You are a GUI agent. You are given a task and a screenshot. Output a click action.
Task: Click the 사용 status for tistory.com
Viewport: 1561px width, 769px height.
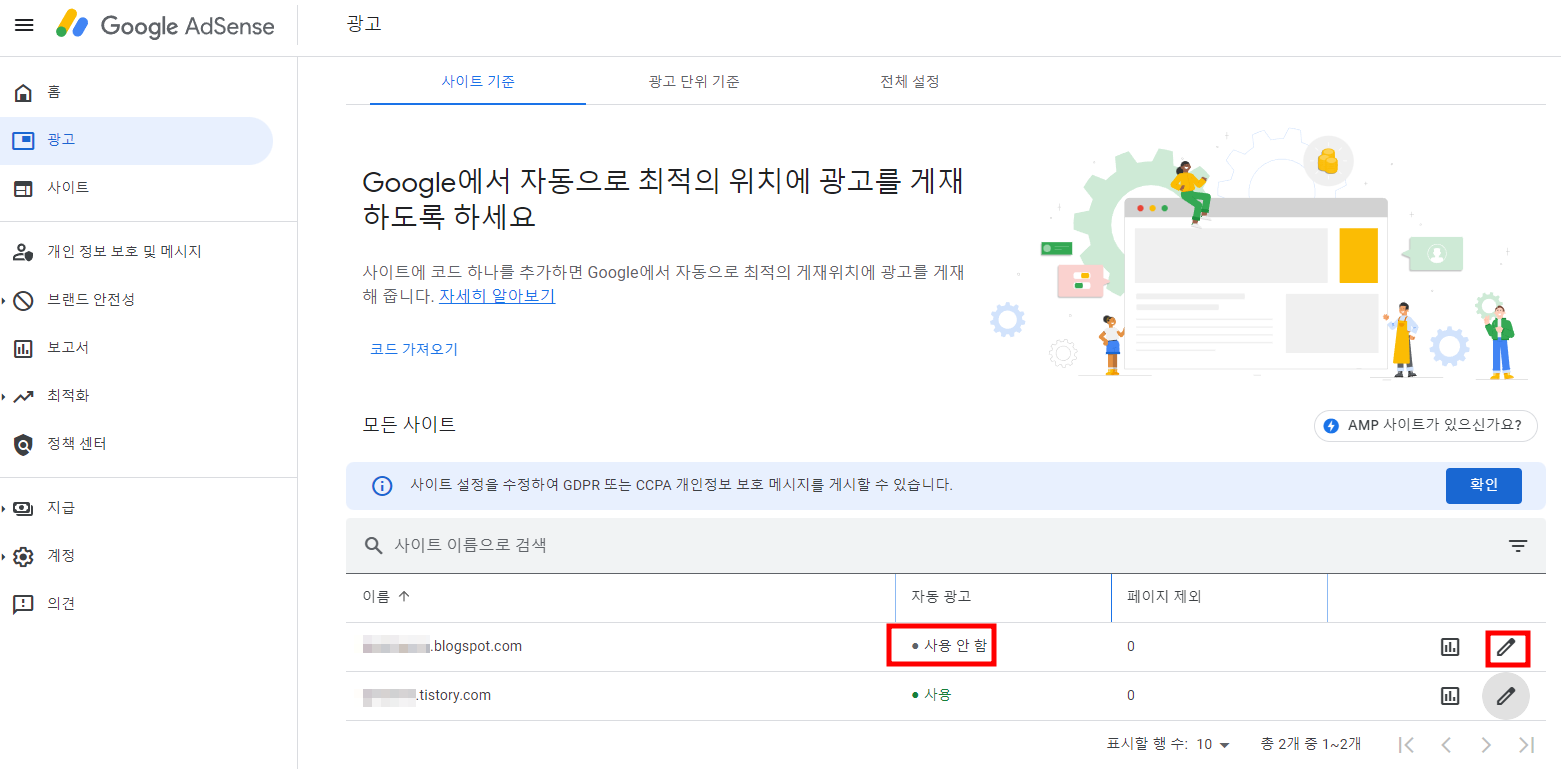(x=931, y=695)
